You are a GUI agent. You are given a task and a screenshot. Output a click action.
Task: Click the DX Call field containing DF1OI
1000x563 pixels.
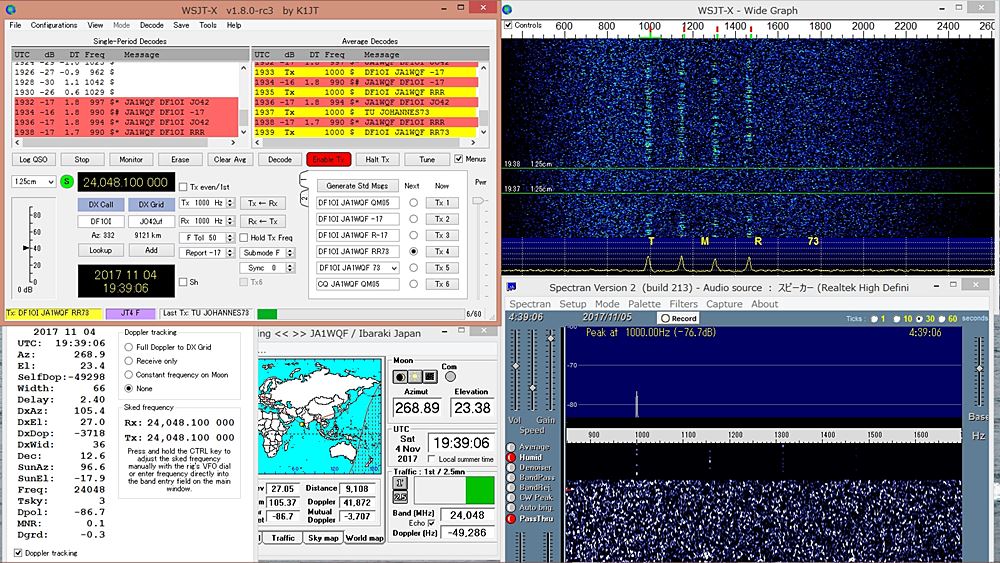tap(101, 221)
